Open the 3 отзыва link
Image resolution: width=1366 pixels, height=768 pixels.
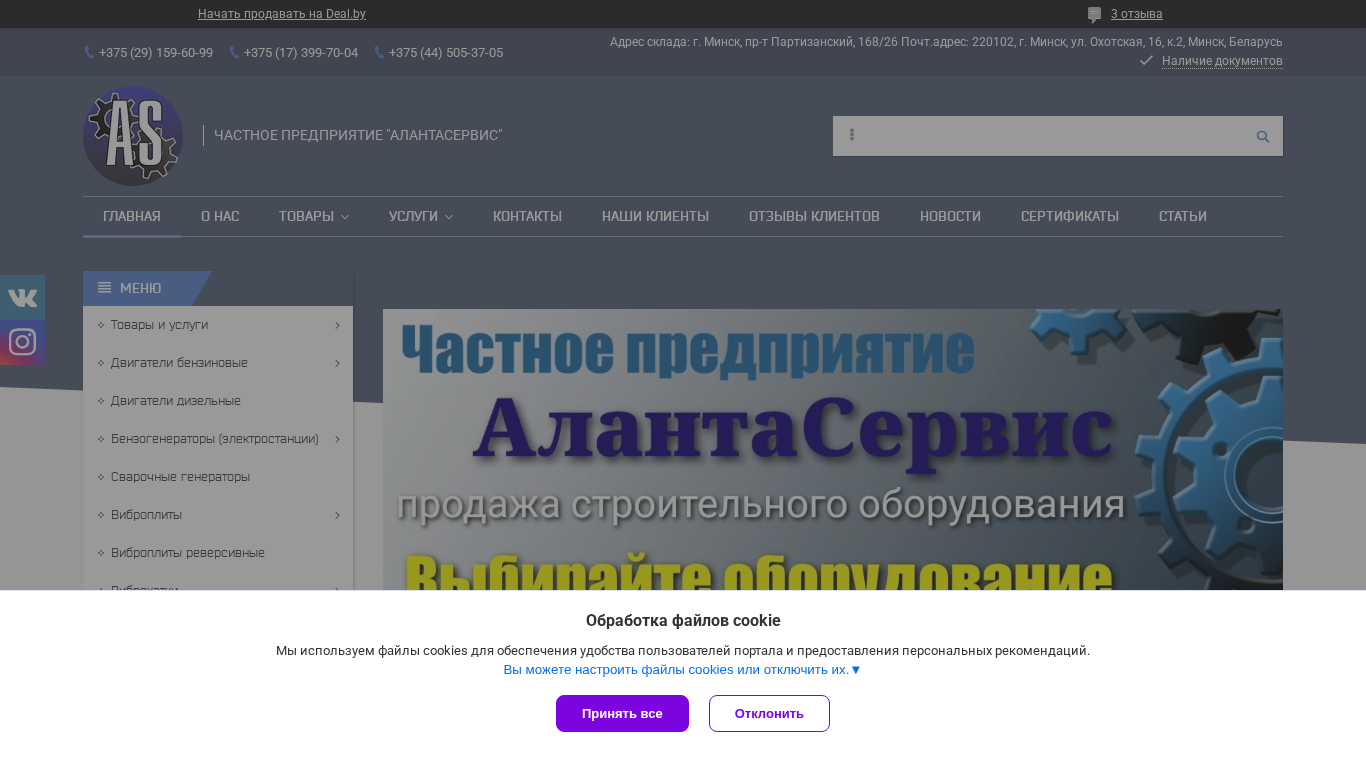(1136, 14)
